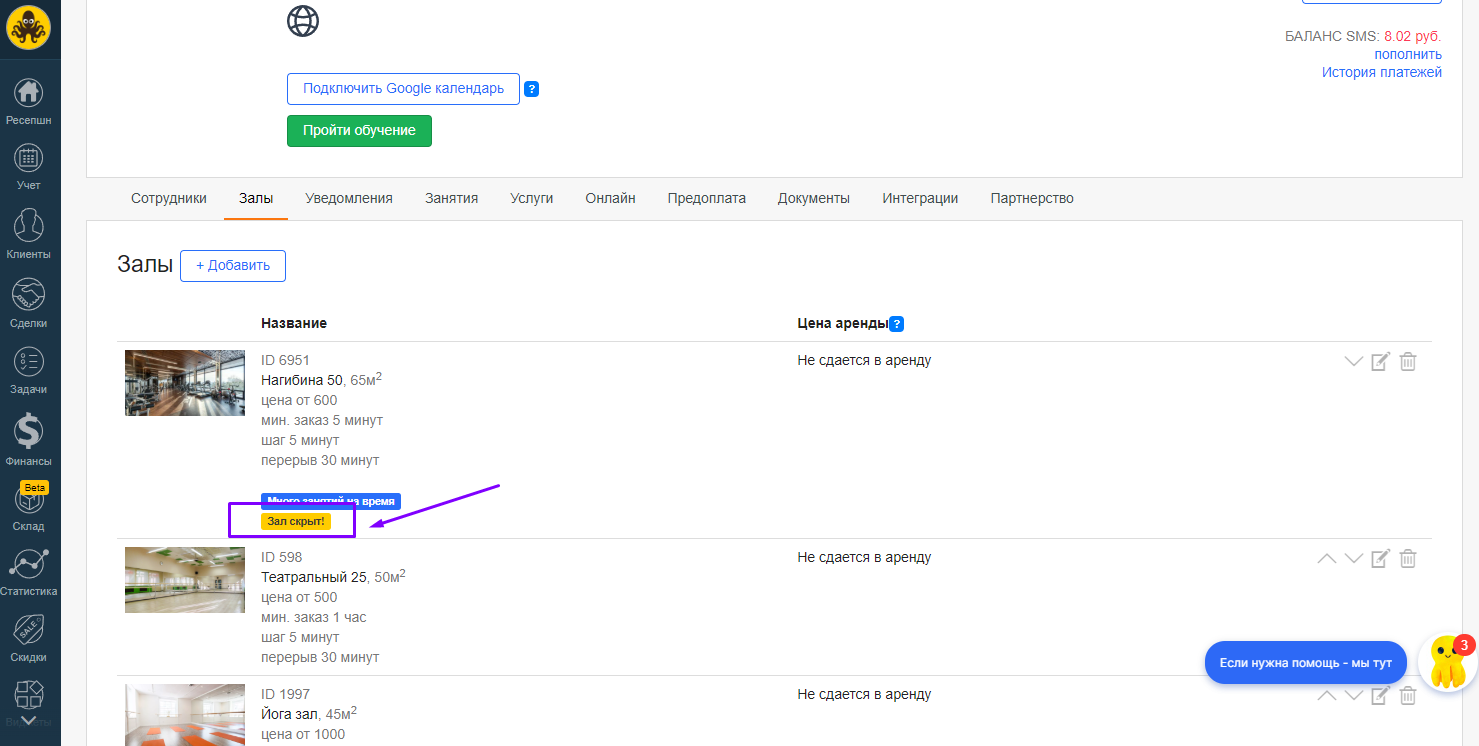Image resolution: width=1479 pixels, height=746 pixels.
Task: Click the text цена от 500
Action: pos(299,597)
